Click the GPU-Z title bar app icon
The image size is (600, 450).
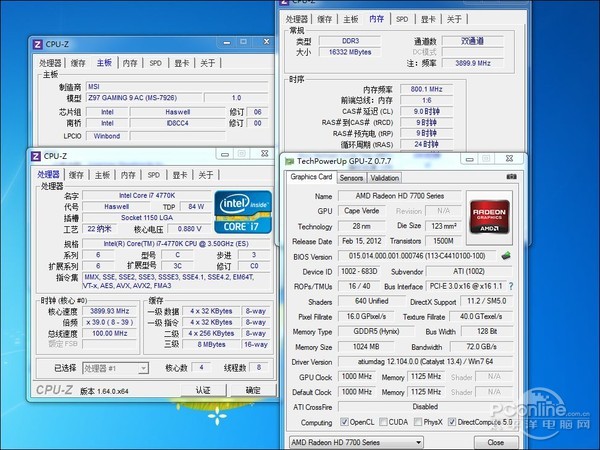(289, 159)
